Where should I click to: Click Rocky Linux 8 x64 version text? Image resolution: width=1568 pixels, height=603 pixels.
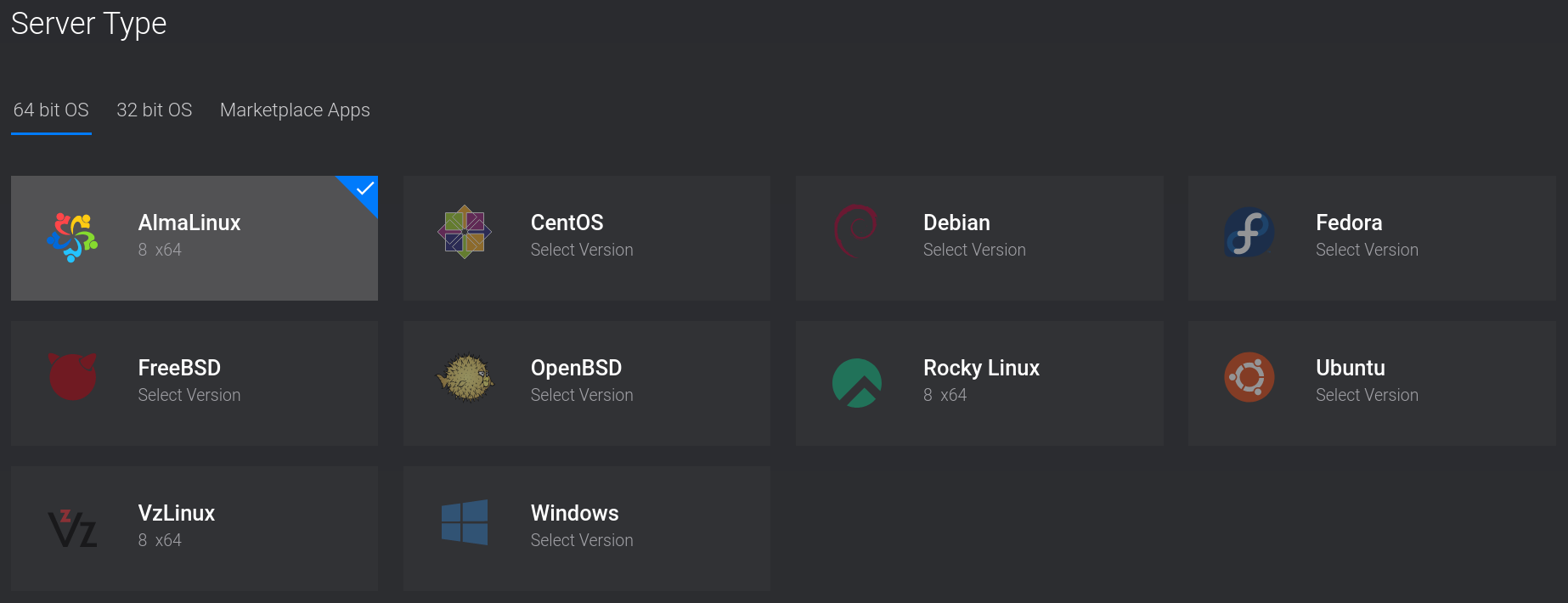coord(945,395)
